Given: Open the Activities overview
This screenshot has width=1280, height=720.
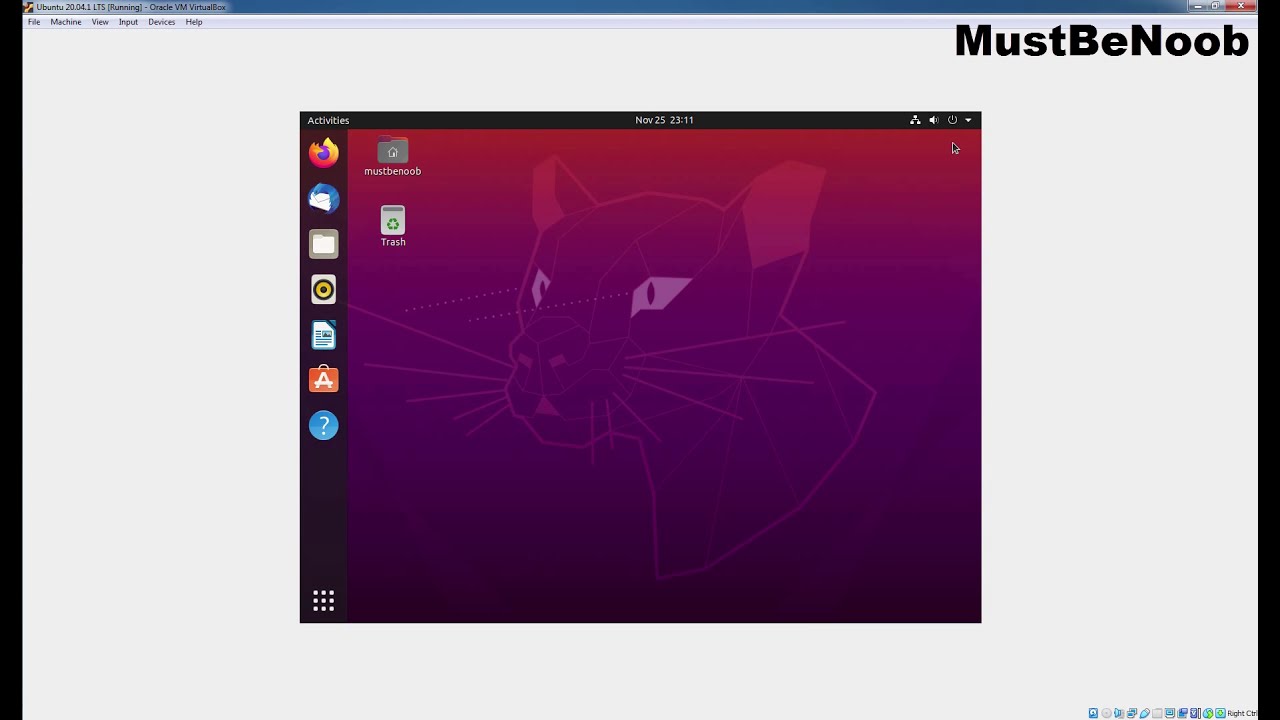Looking at the screenshot, I should (x=328, y=120).
